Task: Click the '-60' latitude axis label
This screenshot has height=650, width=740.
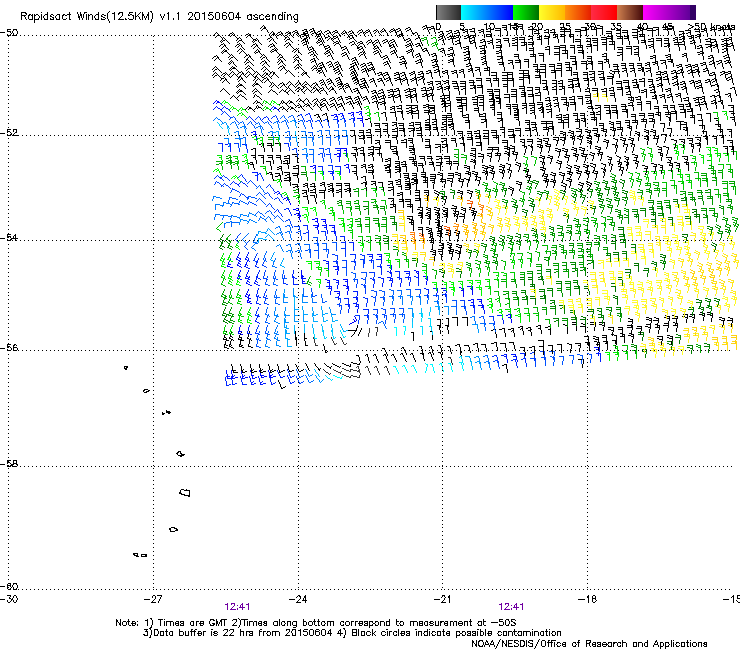Action: coord(9,586)
